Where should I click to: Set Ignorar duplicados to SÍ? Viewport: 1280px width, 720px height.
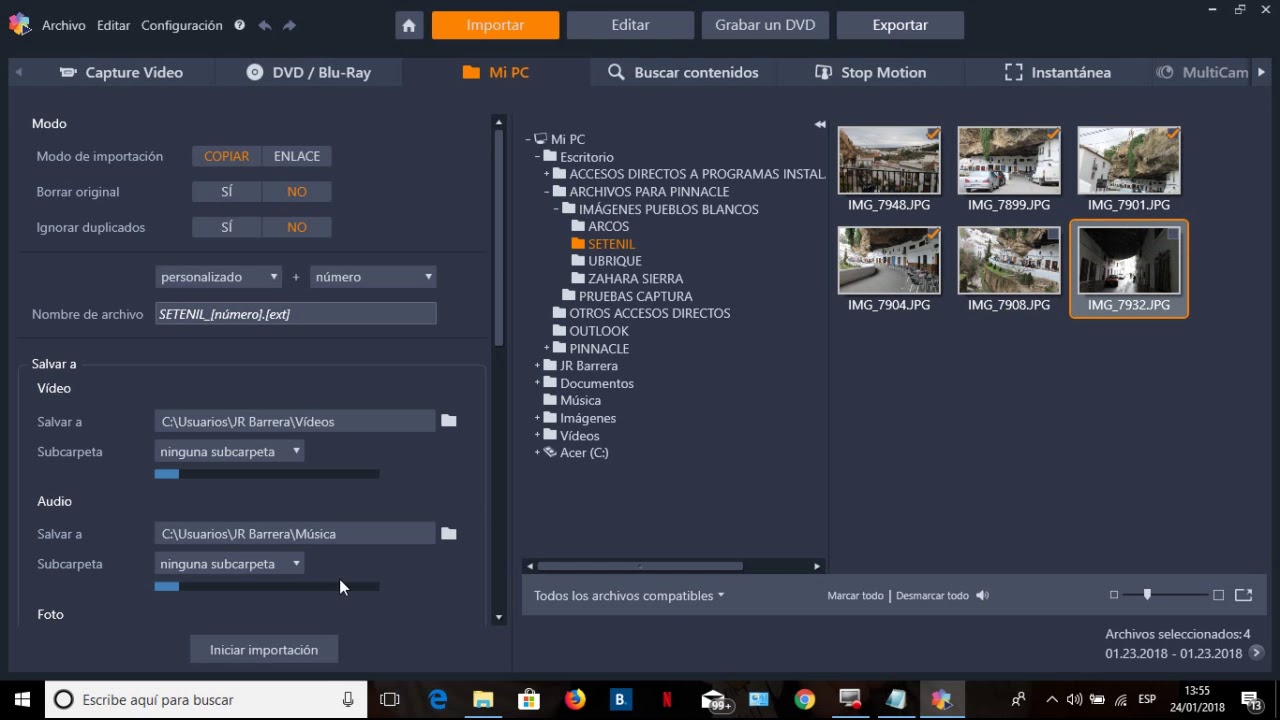pos(227,227)
